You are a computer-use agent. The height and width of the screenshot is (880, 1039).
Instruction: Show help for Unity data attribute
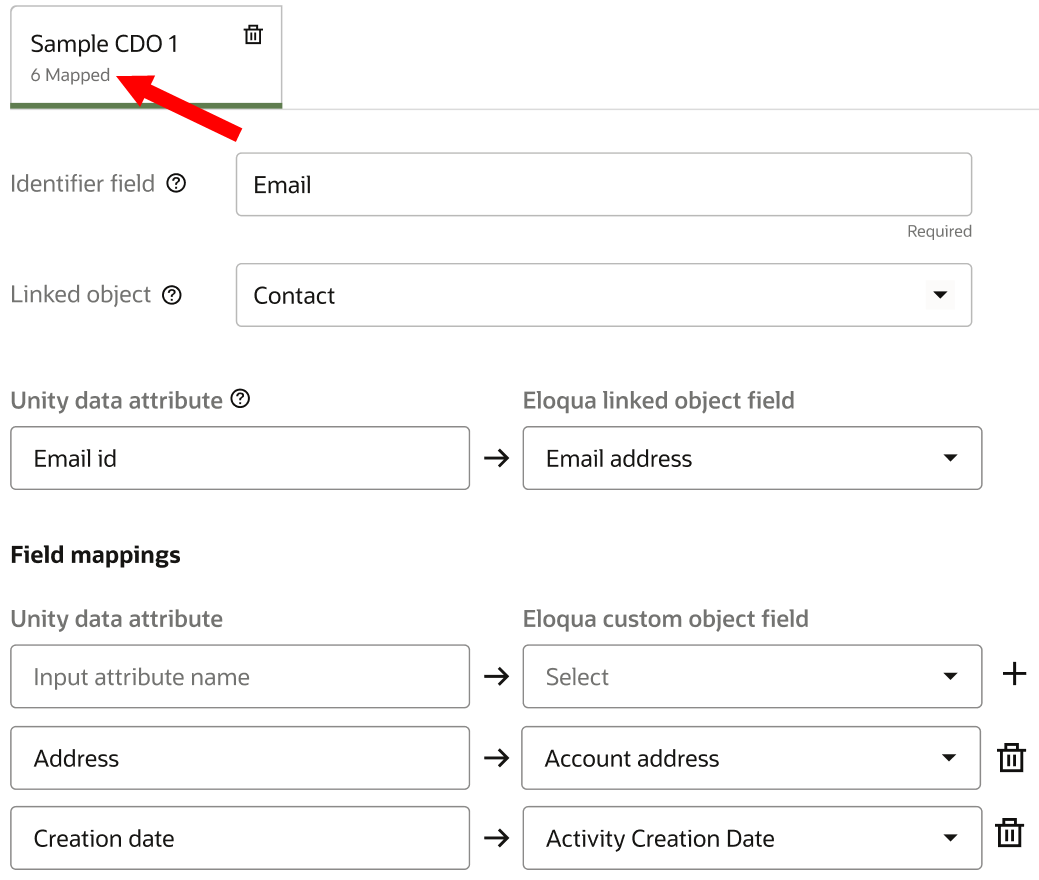coord(240,399)
